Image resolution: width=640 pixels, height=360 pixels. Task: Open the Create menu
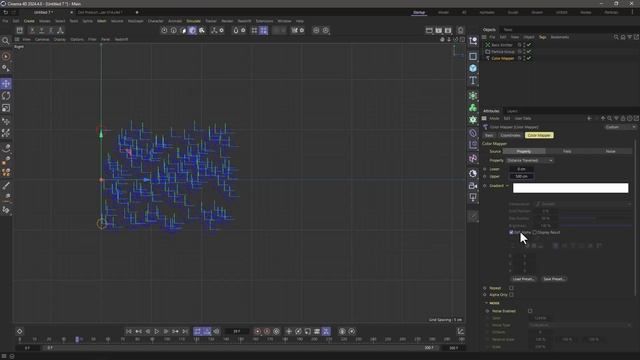[29, 21]
